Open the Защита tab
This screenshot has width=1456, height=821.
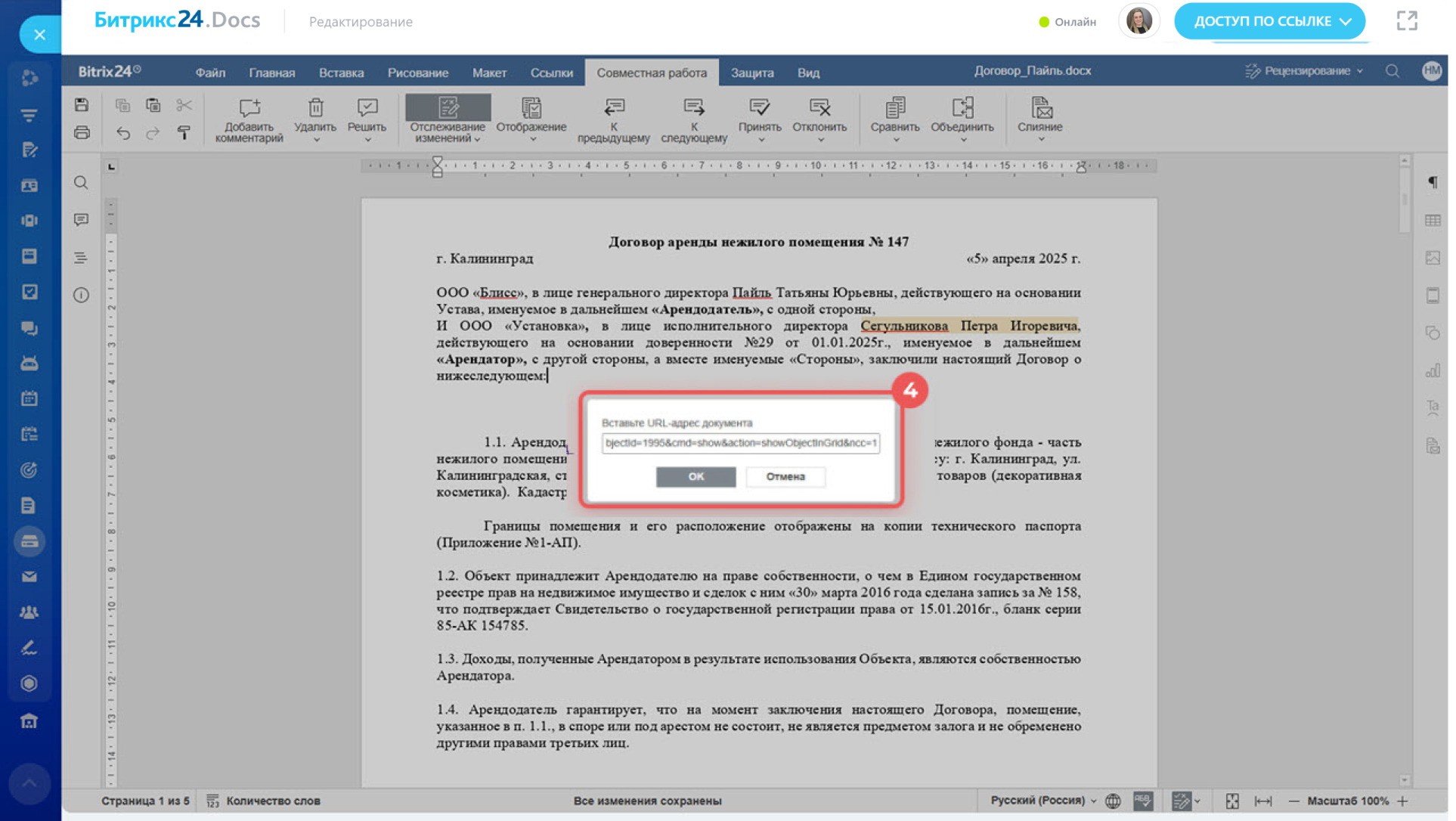pyautogui.click(x=751, y=73)
